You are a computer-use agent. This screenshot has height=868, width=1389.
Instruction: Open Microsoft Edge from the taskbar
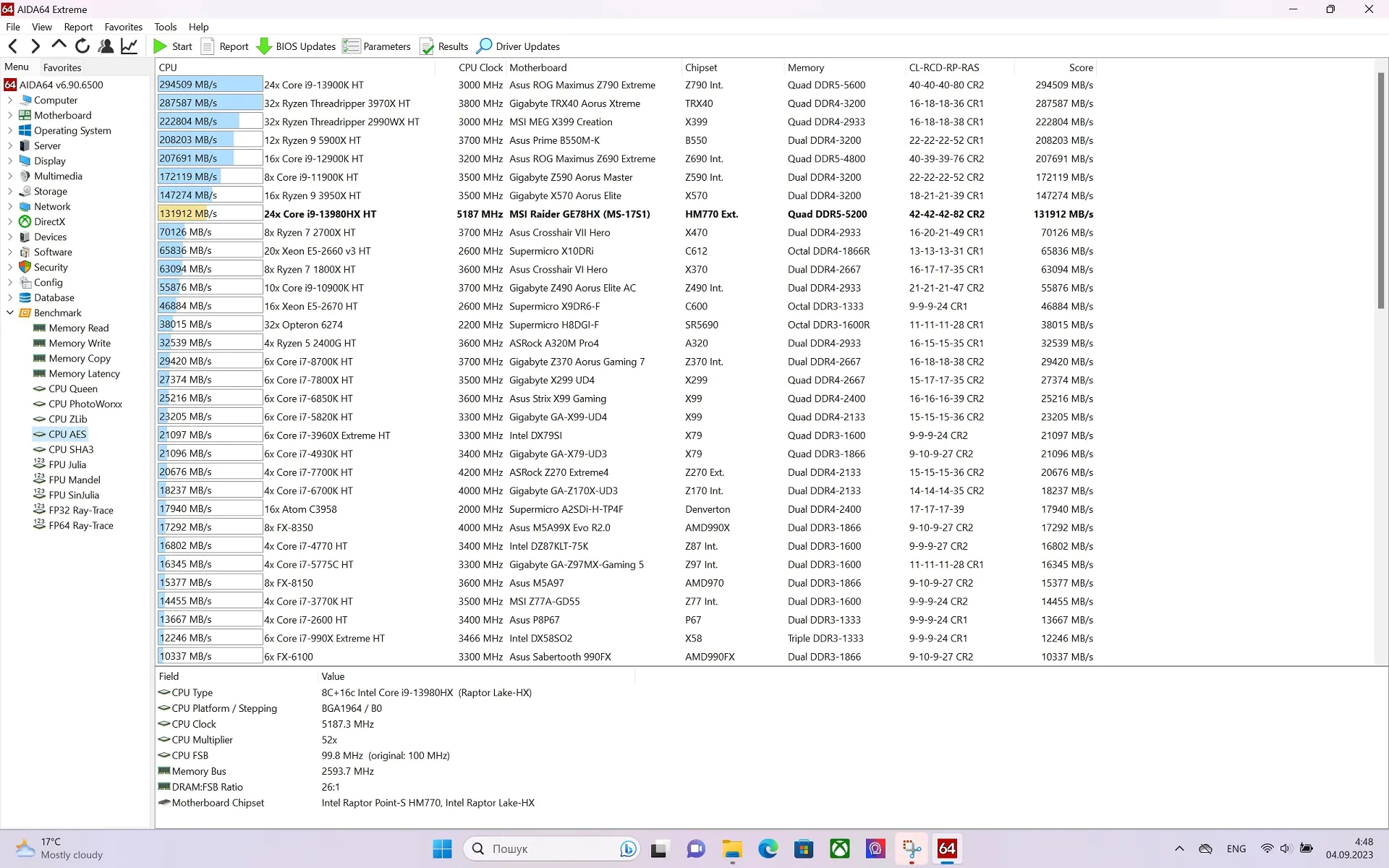click(x=768, y=848)
